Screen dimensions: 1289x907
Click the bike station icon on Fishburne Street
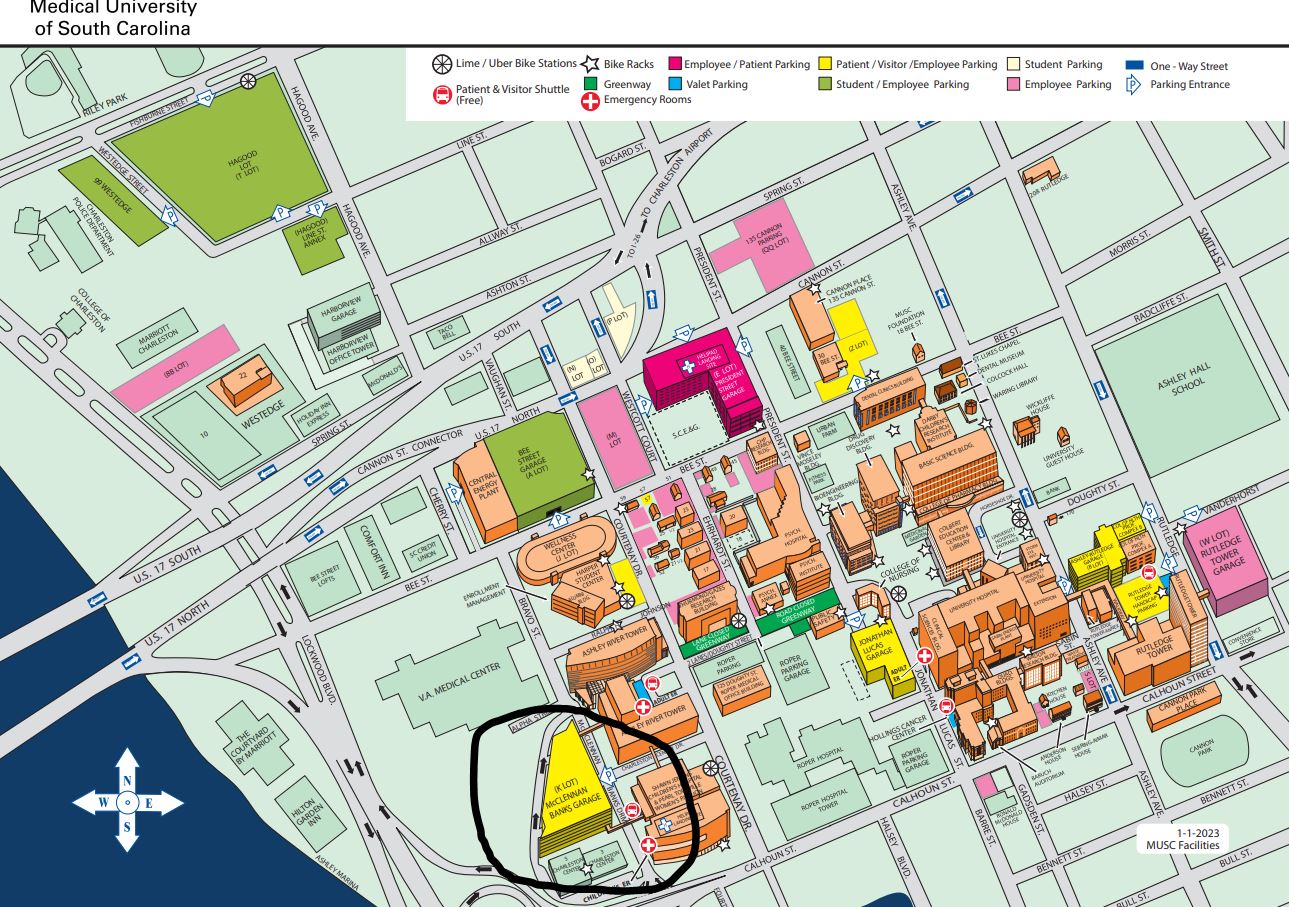coord(247,79)
